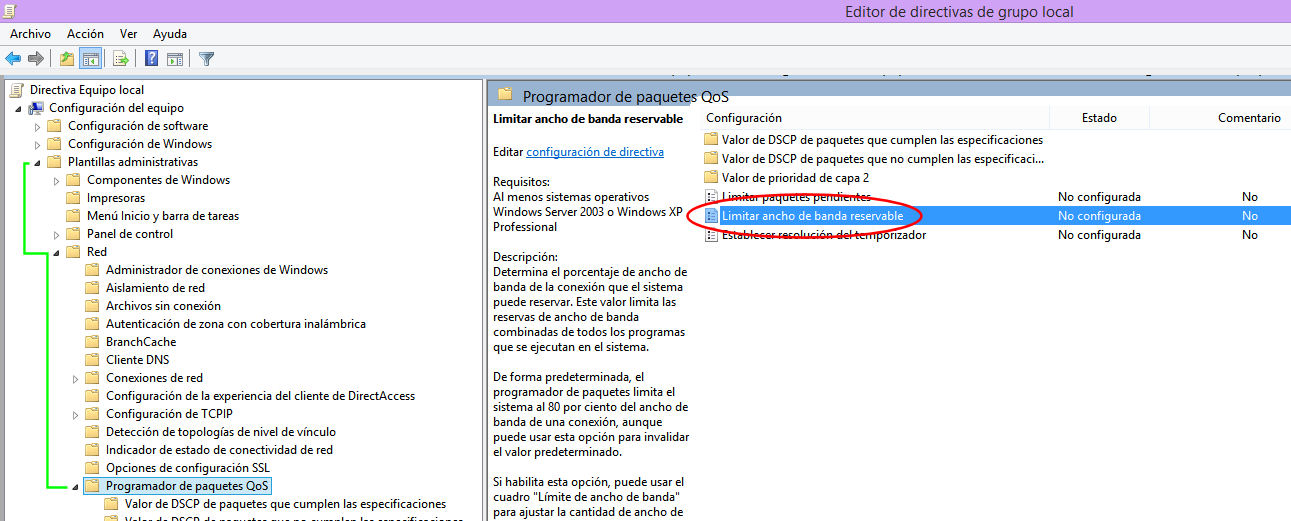Open the Acción menu
Image resolution: width=1291 pixels, height=521 pixels.
pyautogui.click(x=85, y=33)
